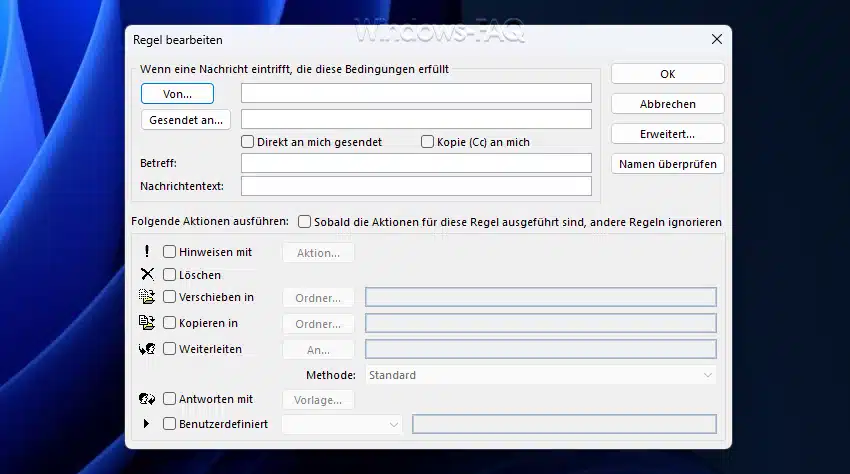Click the Vorlage... template button
Viewport: 850px width, 474px height.
(318, 400)
